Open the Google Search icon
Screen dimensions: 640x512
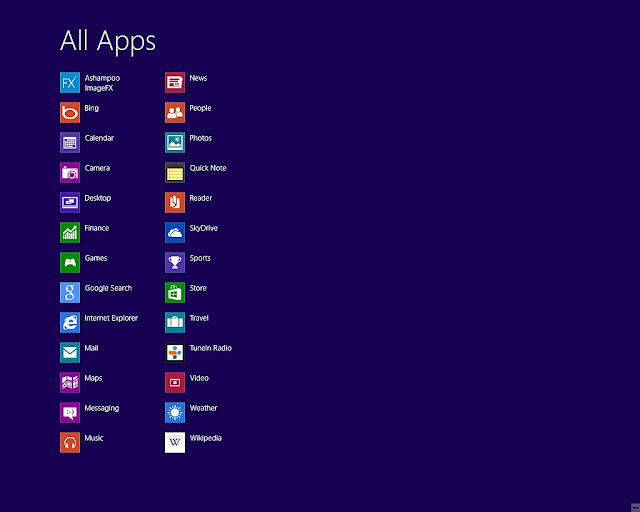70,292
